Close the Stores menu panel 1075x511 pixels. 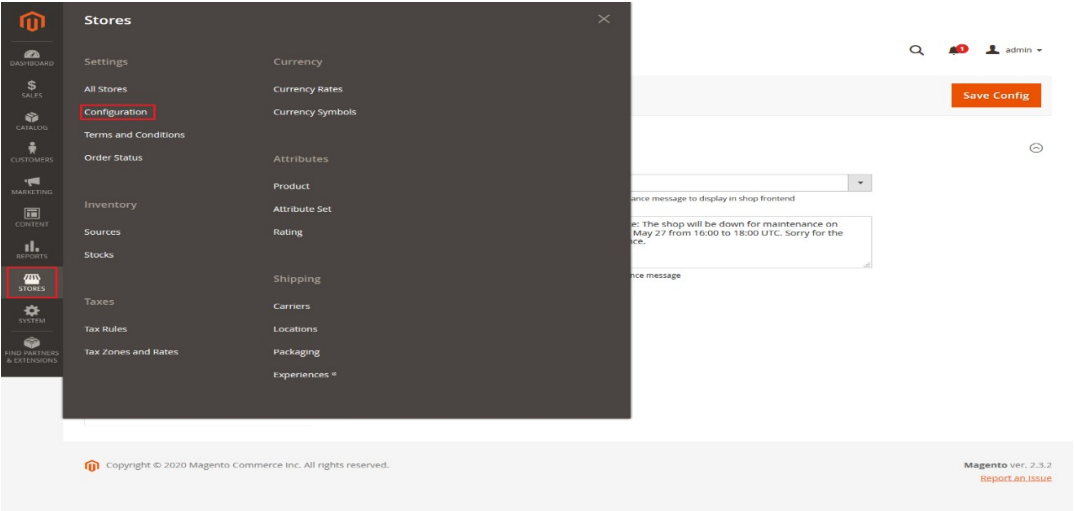click(x=604, y=19)
